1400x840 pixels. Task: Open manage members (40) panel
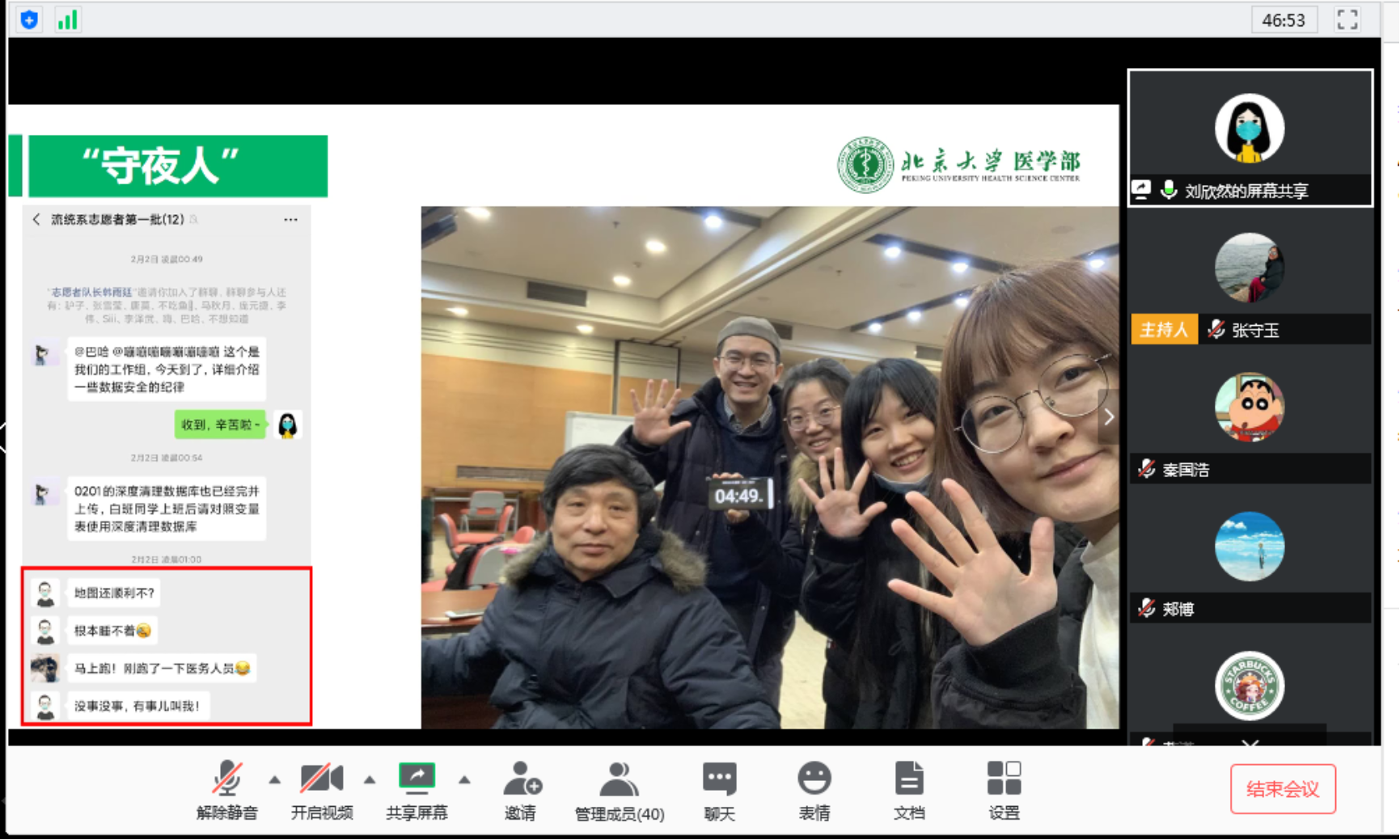click(619, 790)
